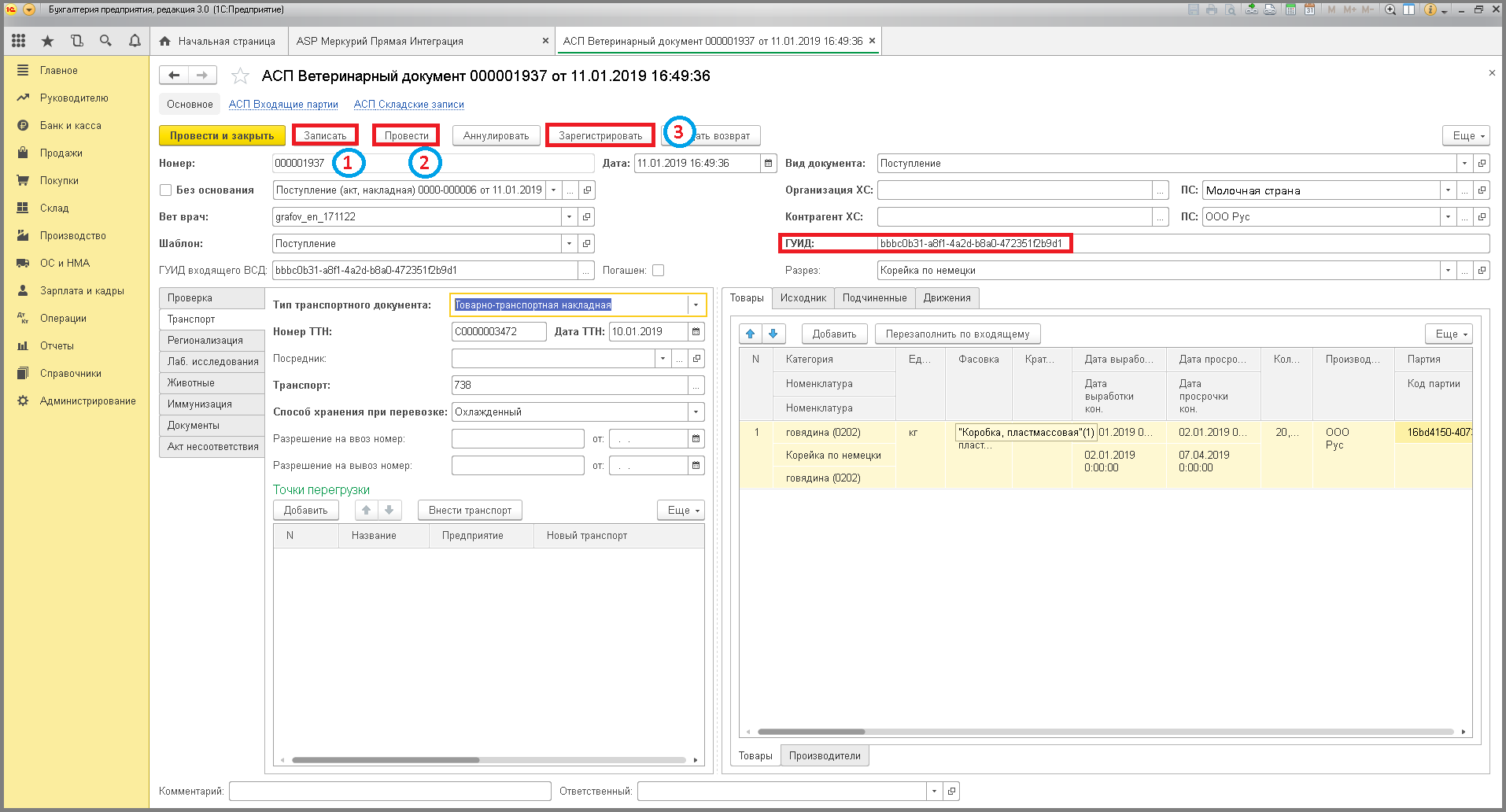
Task: Open the notifications bell
Action: (x=135, y=41)
